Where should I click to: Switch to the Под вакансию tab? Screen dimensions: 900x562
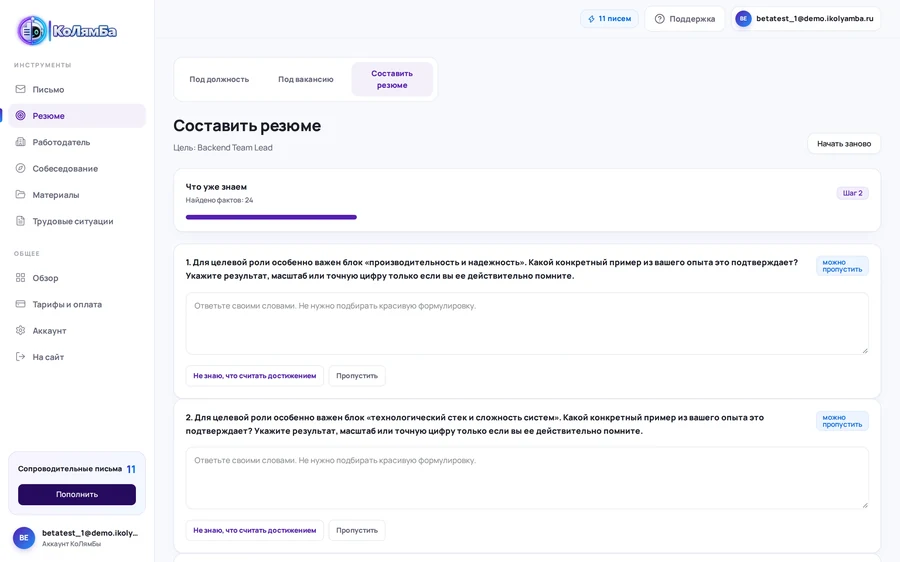click(x=306, y=79)
